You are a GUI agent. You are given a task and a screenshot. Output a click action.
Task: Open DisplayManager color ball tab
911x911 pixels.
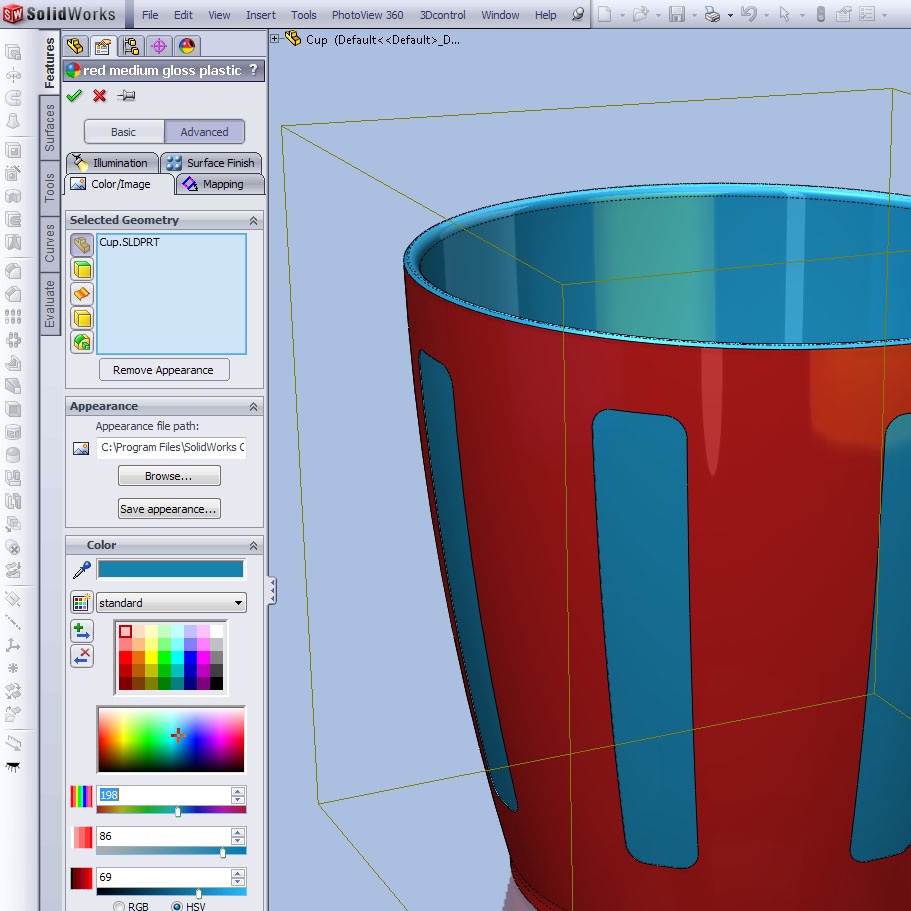coord(186,46)
